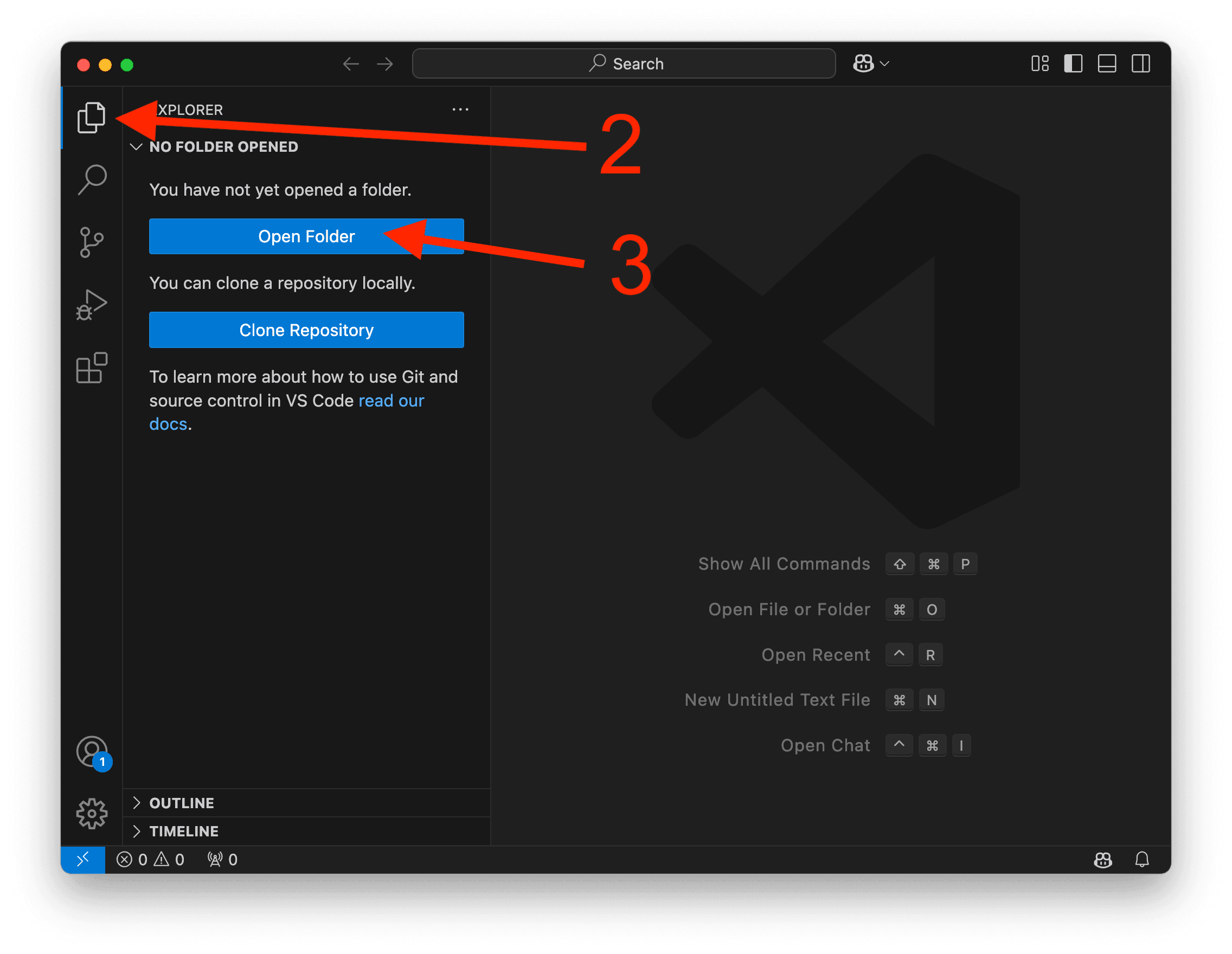The image size is (1232, 954).
Task: Open the read our docs link
Action: click(392, 401)
